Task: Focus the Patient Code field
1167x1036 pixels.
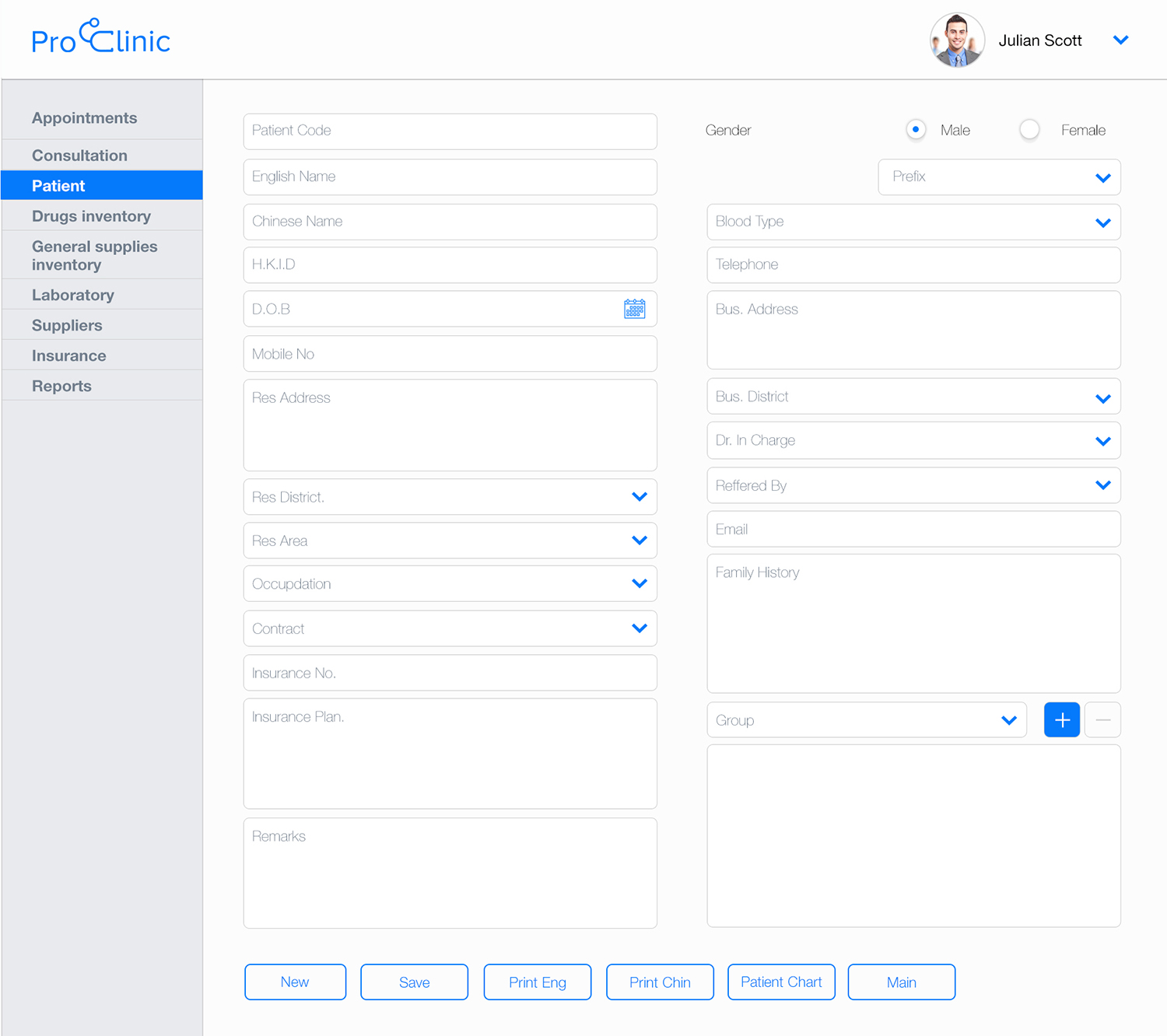Action: (x=450, y=131)
